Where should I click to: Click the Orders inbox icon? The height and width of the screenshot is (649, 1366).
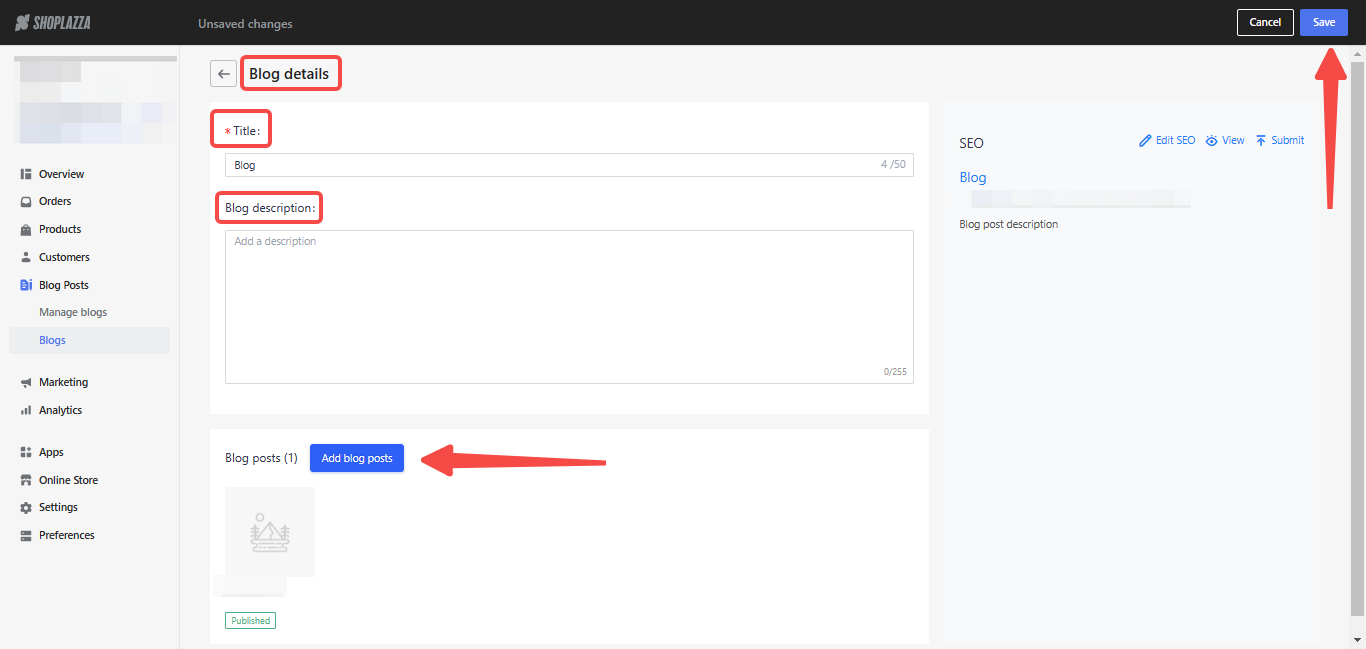[x=26, y=201]
